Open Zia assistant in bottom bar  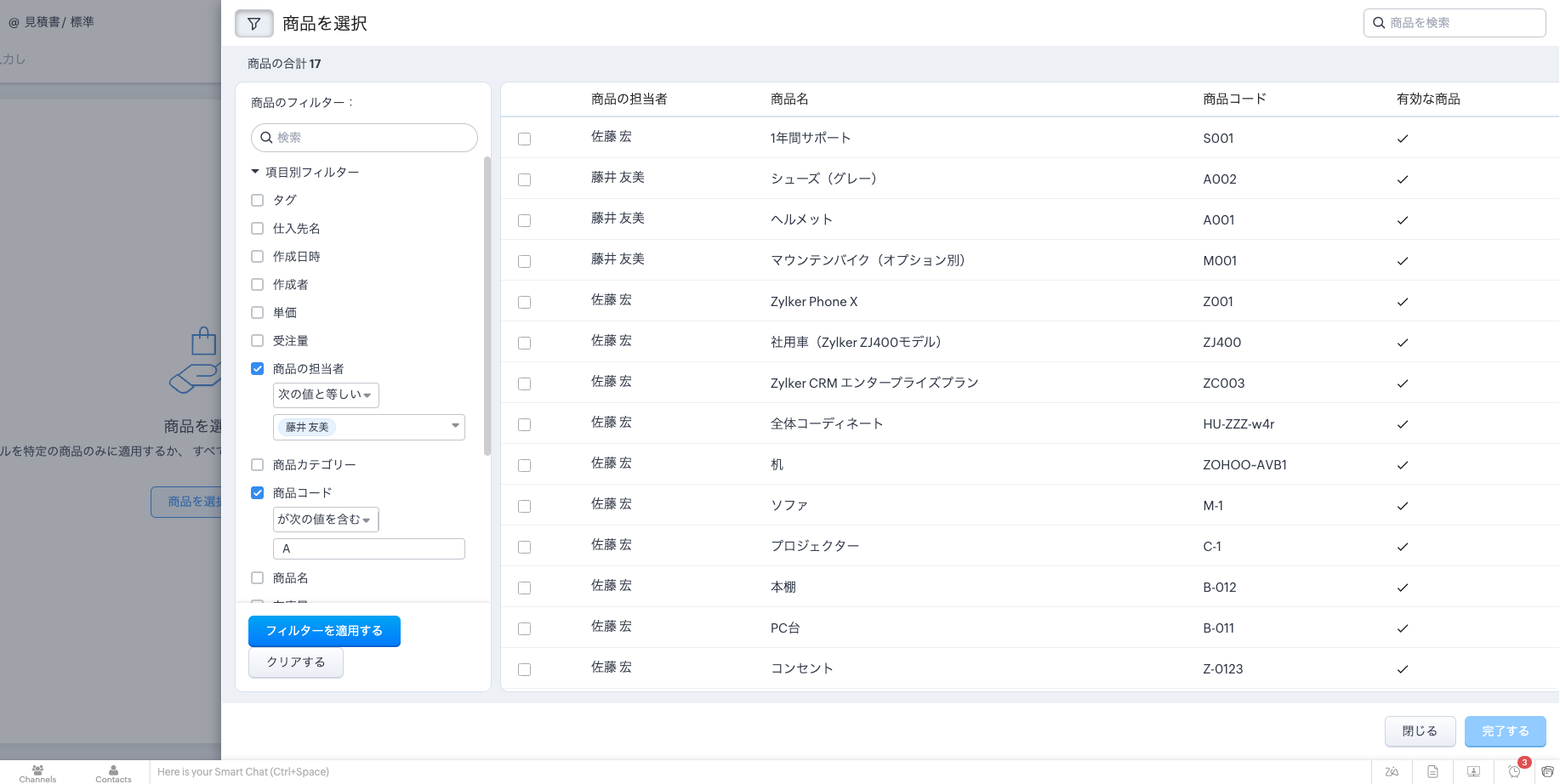pos(1392,772)
